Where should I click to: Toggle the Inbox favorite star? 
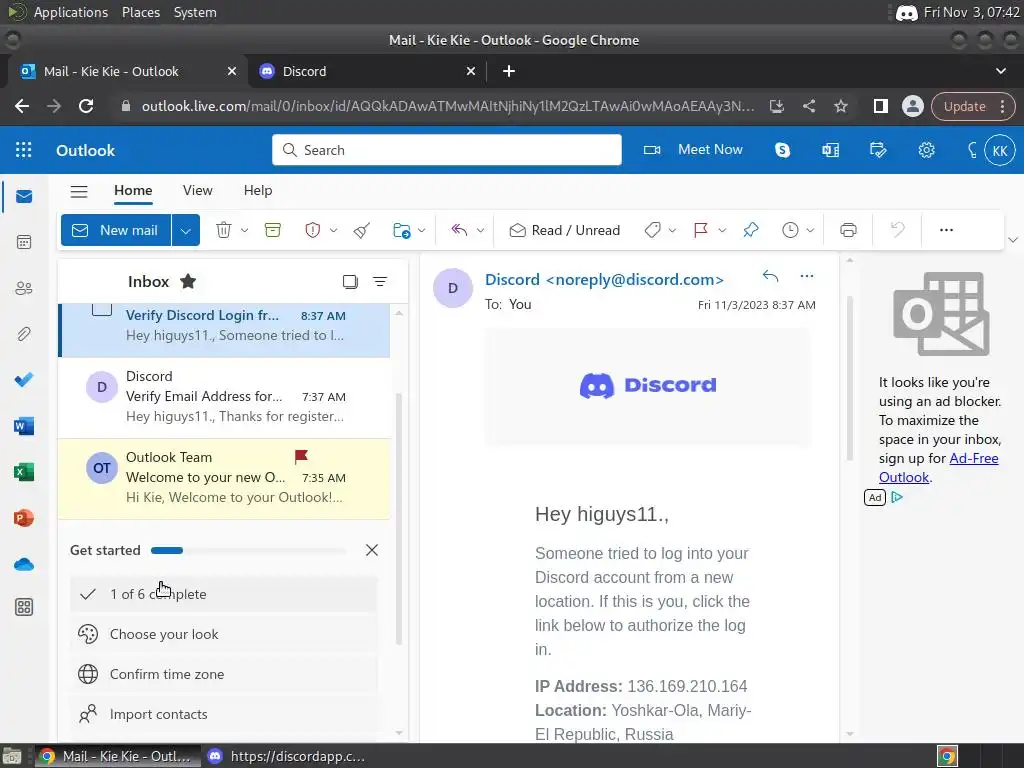[x=188, y=281]
